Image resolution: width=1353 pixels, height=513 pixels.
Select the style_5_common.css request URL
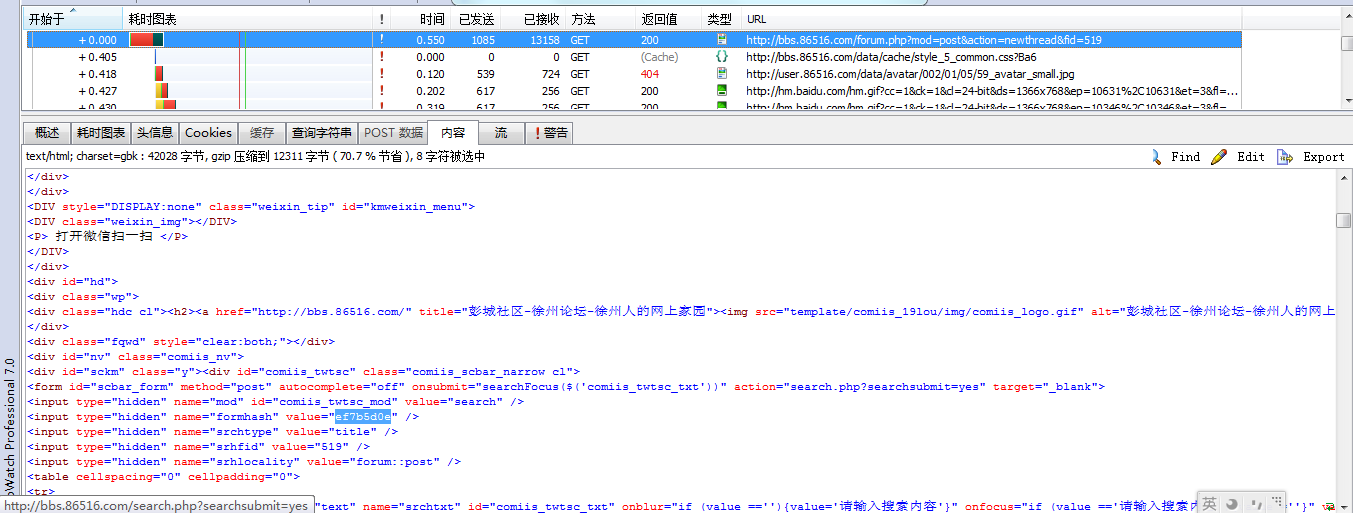coord(891,57)
